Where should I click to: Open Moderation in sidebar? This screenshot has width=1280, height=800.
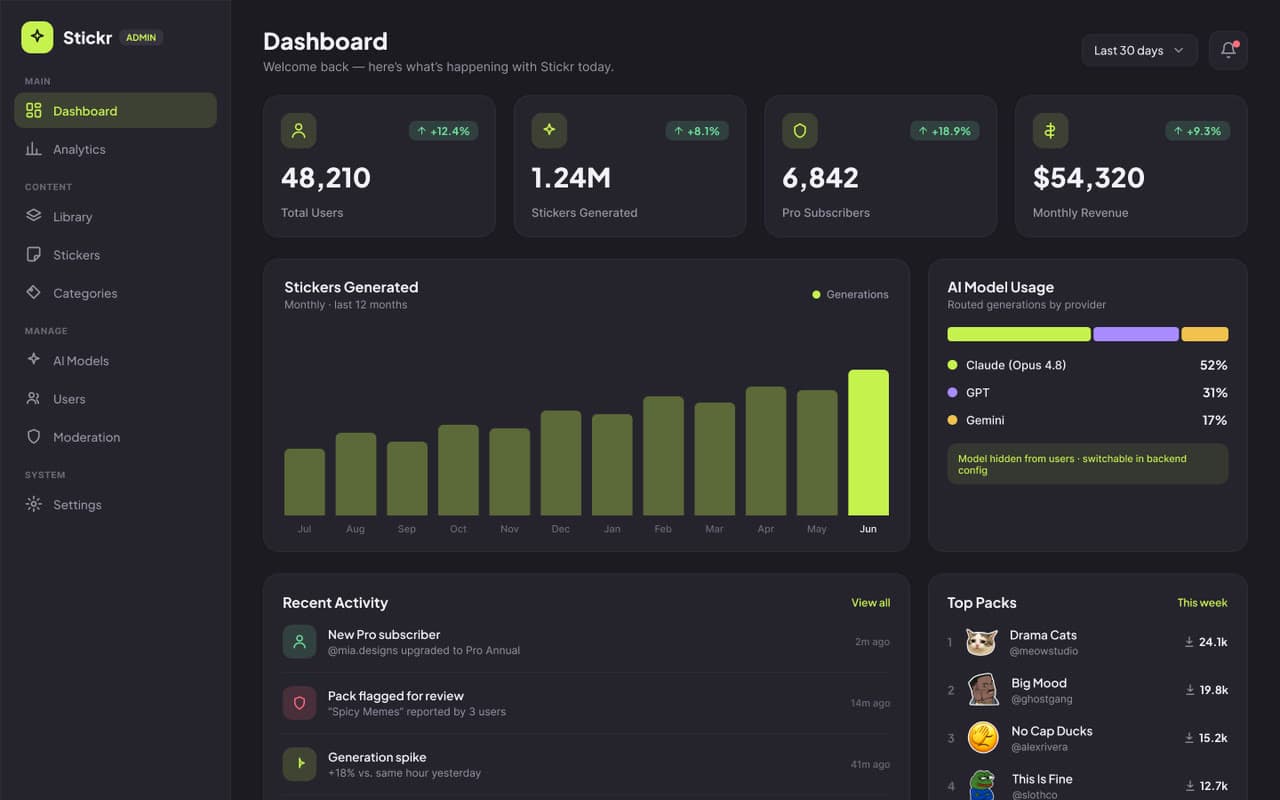coord(115,437)
